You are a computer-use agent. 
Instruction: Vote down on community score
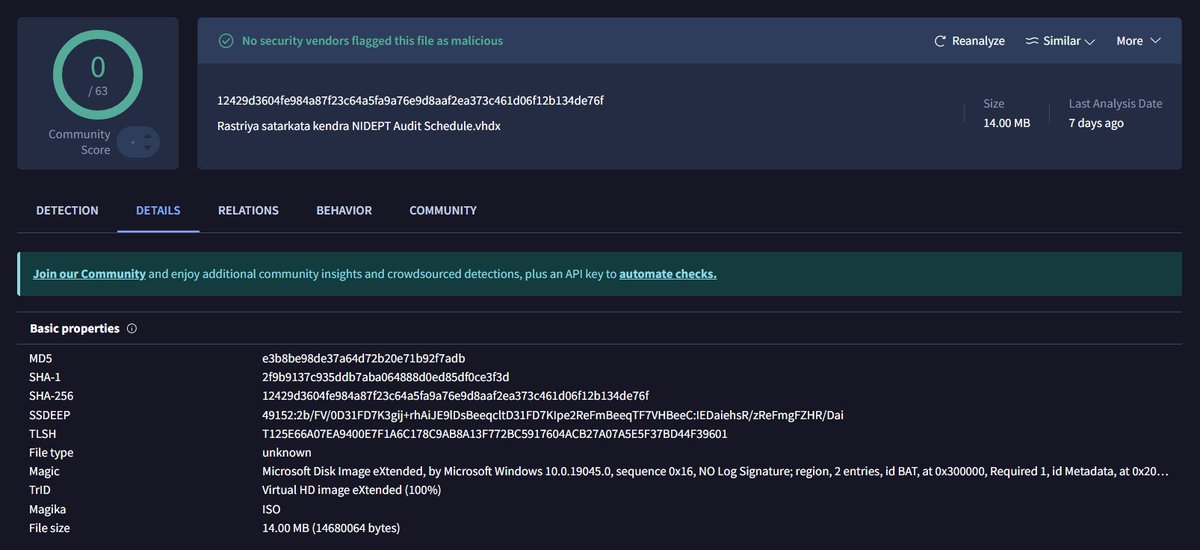pos(148,149)
